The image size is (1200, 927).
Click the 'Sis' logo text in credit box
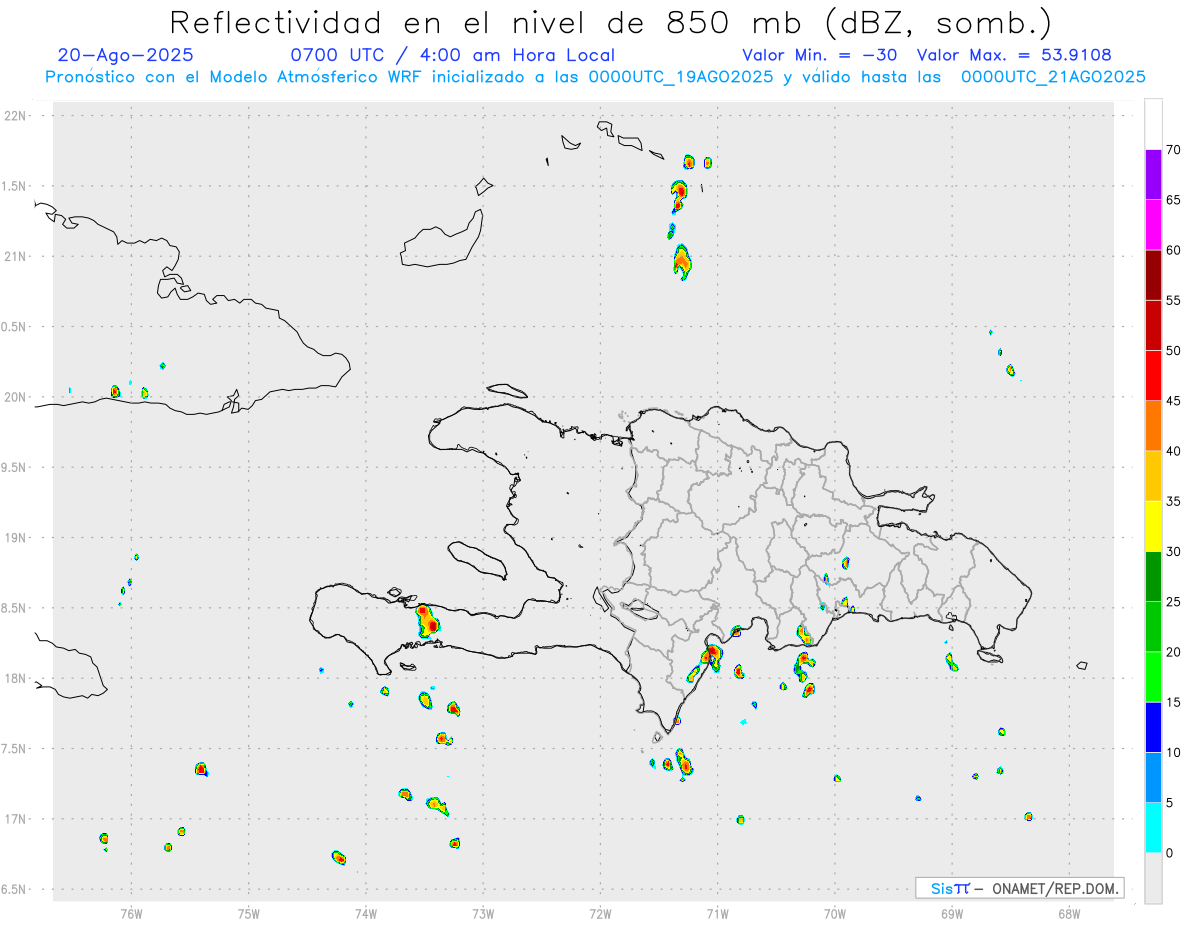point(943,888)
